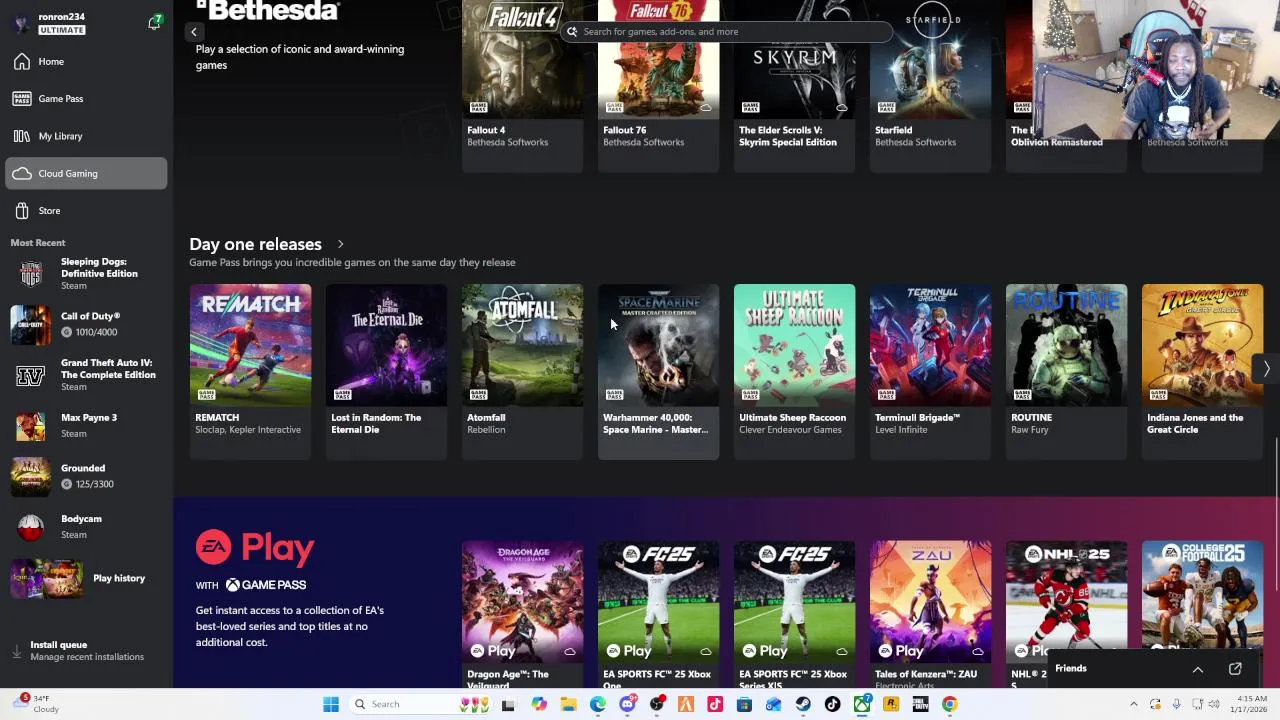
Task: Open Lost in Random: The Eternal Die tile
Action: [386, 371]
